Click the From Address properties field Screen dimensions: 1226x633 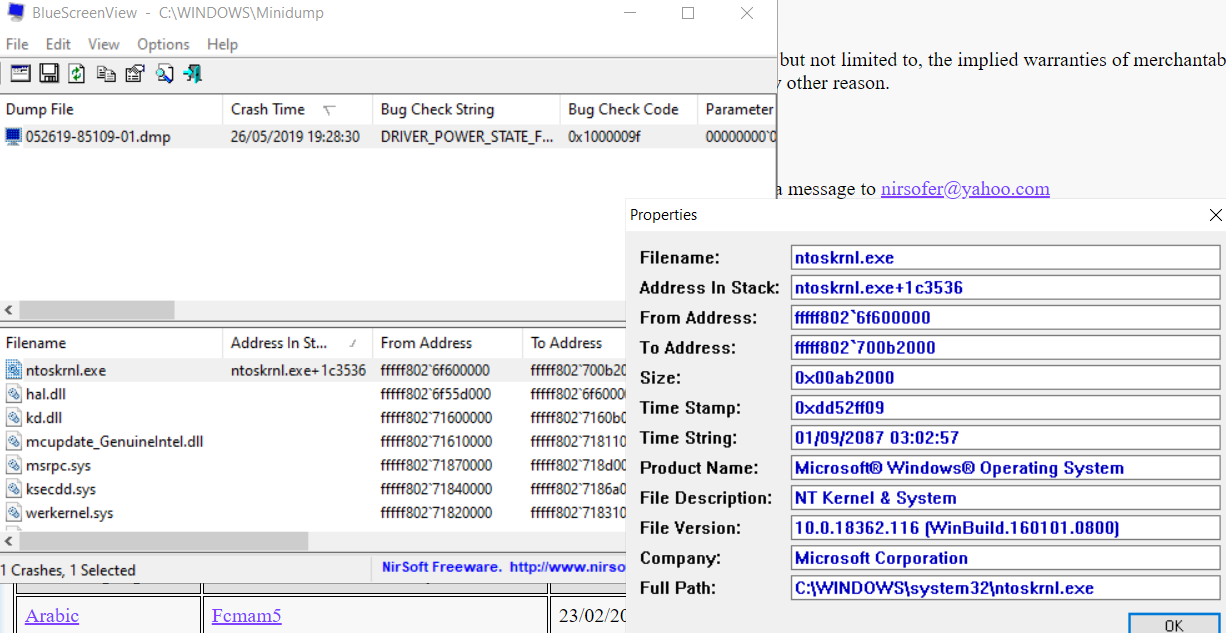pyautogui.click(x=1005, y=318)
